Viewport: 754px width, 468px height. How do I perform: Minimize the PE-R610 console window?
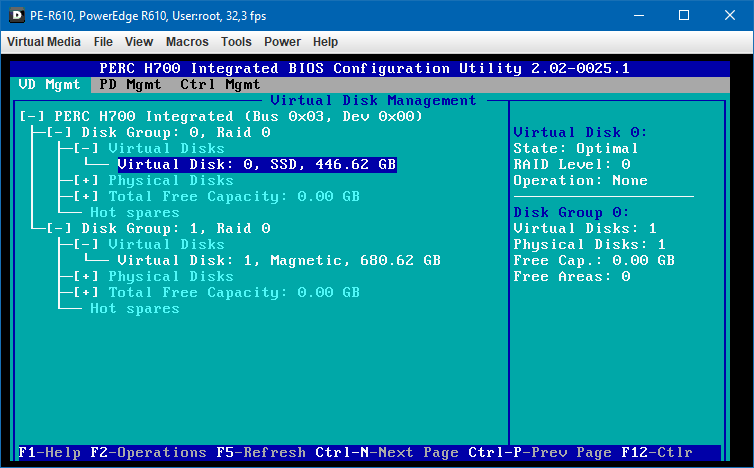tap(639, 15)
